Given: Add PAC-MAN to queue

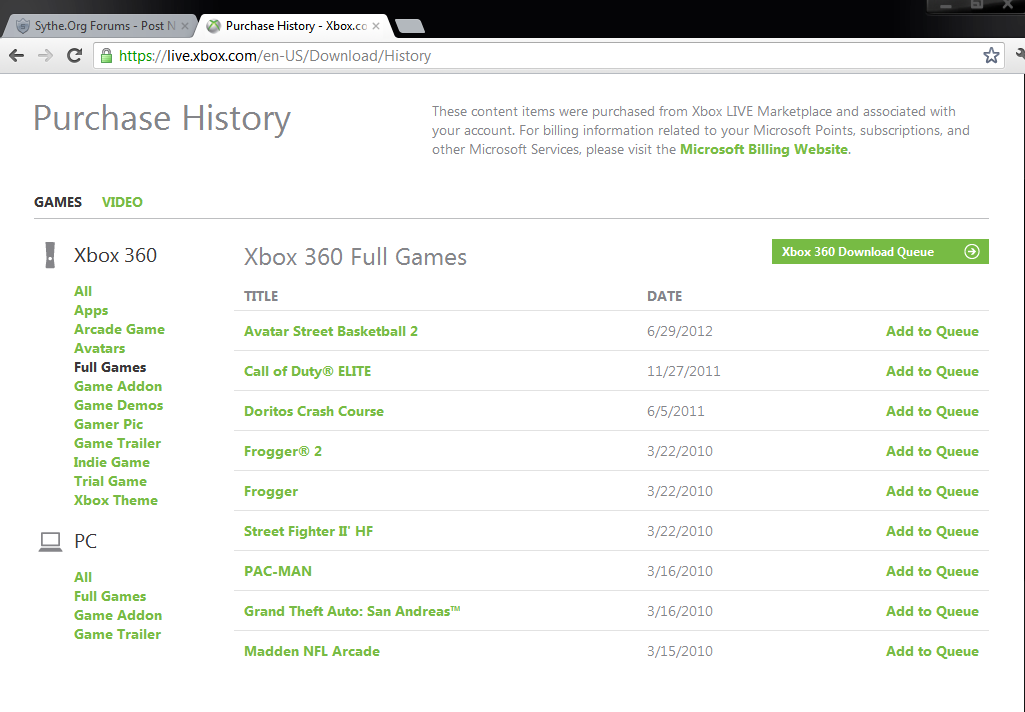Looking at the screenshot, I should [x=932, y=571].
